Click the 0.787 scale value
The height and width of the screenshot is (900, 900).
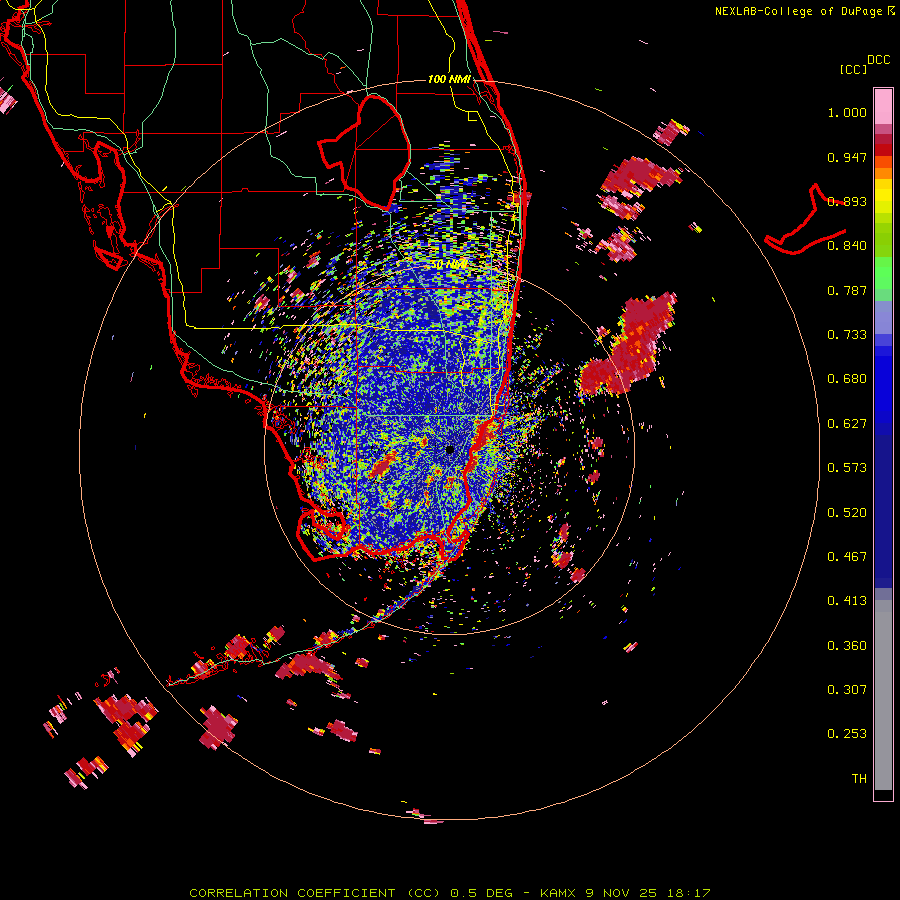847,290
